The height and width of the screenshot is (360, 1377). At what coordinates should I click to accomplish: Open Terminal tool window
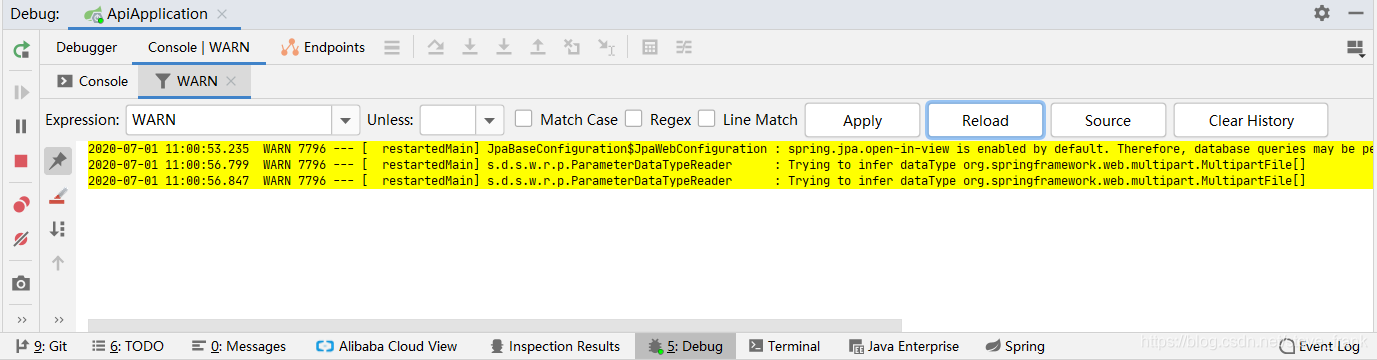point(785,346)
